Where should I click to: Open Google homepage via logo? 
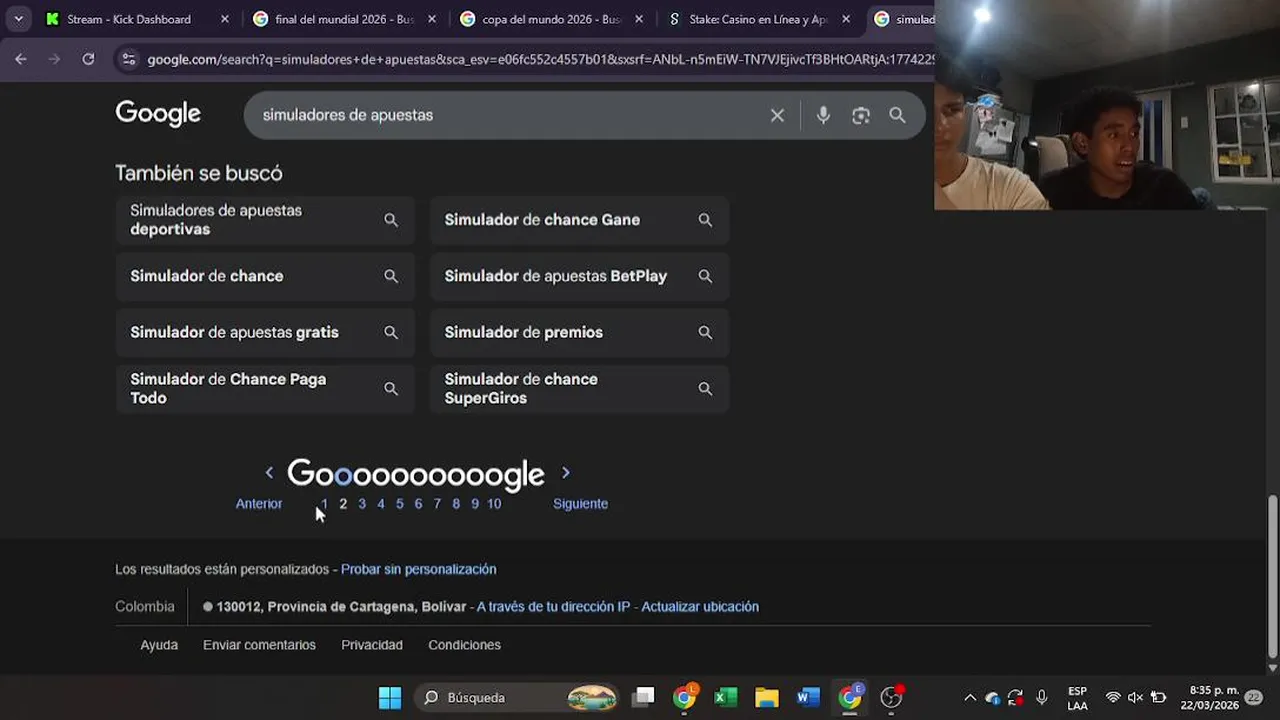click(x=158, y=114)
